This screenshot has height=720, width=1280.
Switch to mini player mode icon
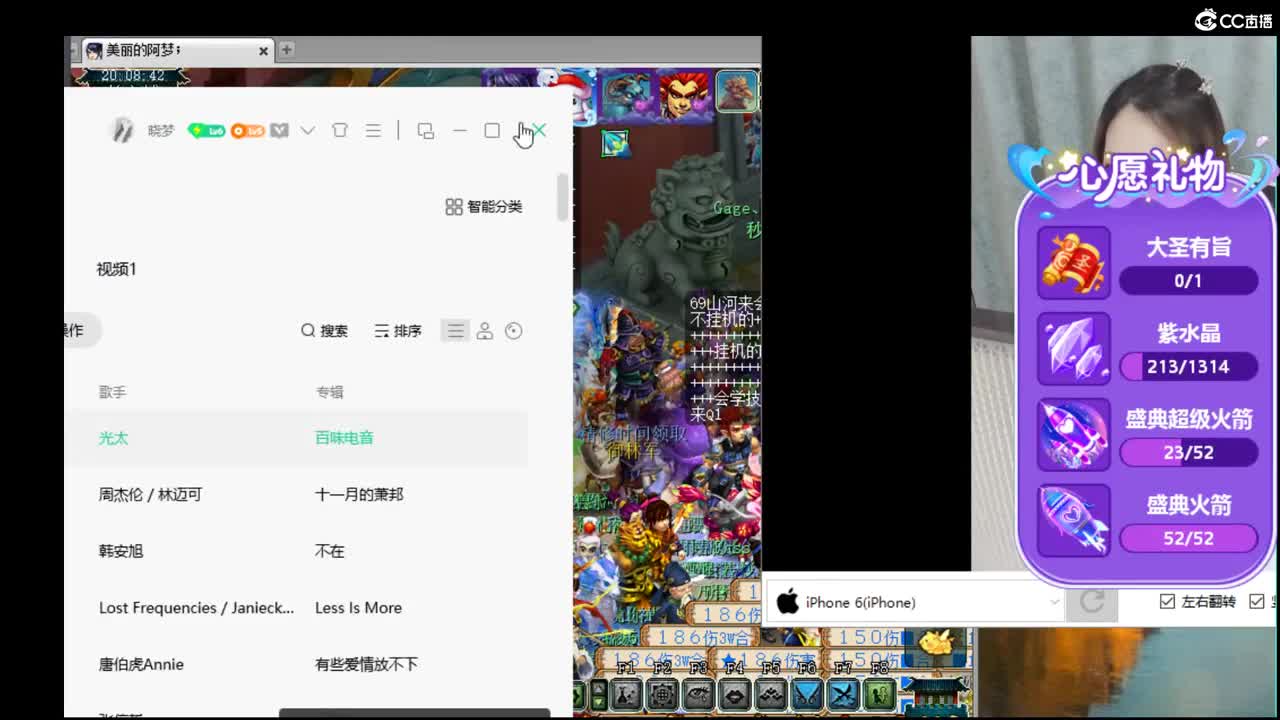[x=426, y=131]
